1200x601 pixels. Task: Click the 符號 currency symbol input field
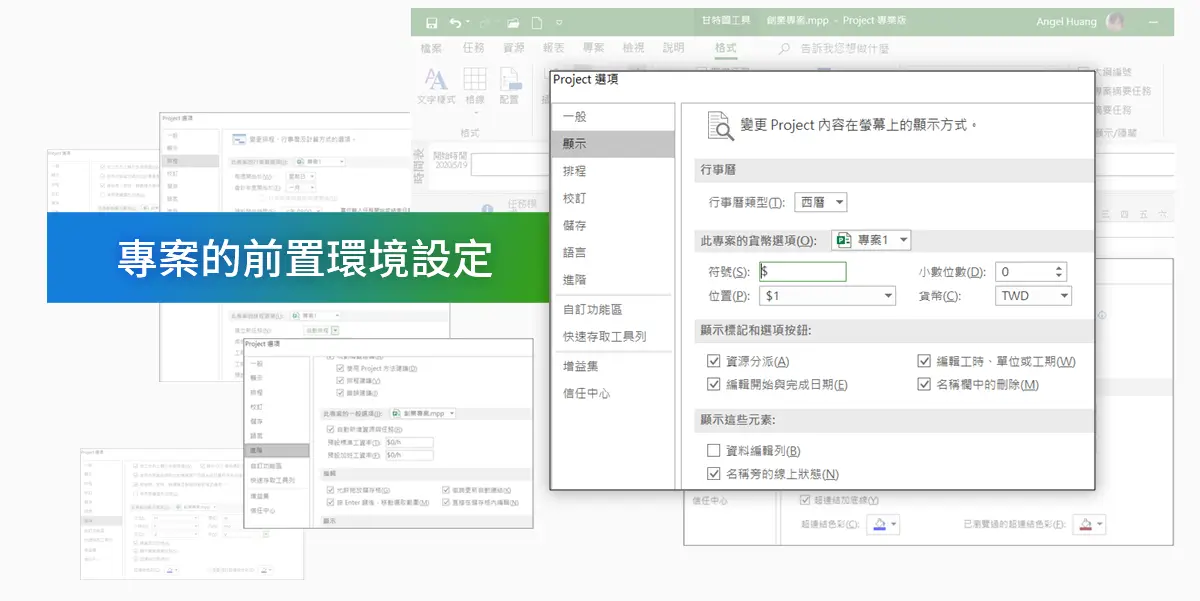click(802, 272)
